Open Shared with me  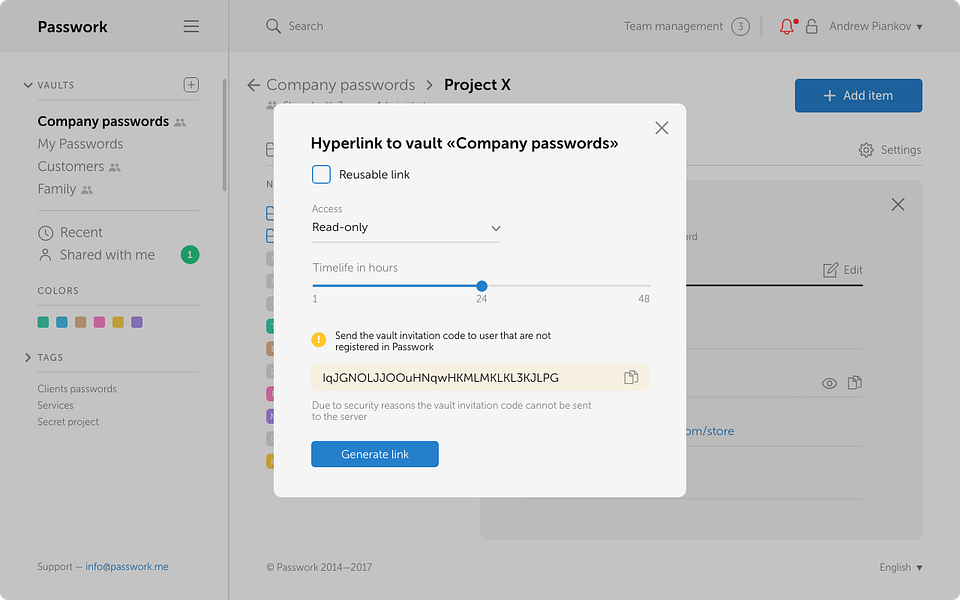pyautogui.click(x=107, y=255)
